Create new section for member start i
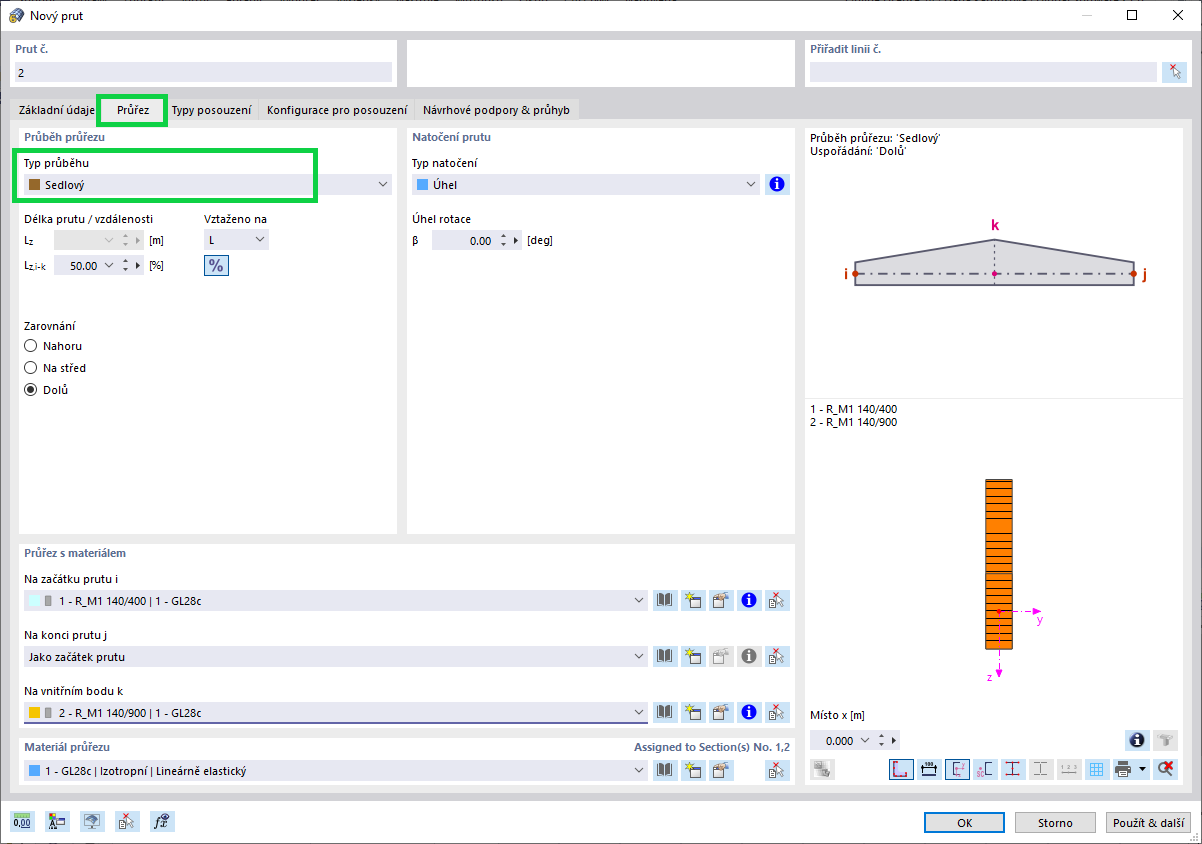The width and height of the screenshot is (1202, 844). [x=692, y=601]
